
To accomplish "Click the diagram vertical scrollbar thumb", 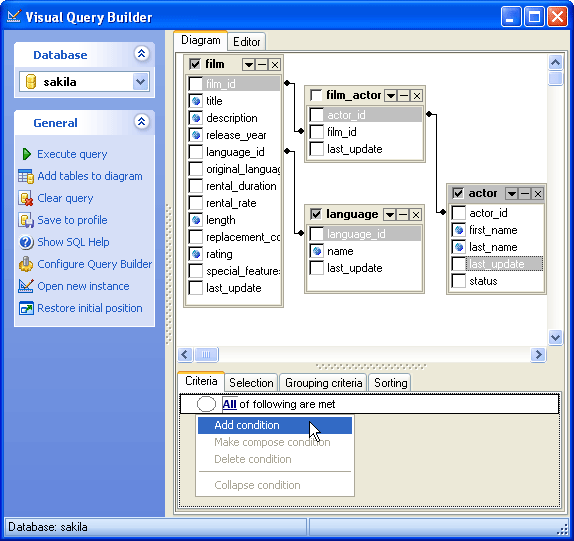I will coord(555,78).
